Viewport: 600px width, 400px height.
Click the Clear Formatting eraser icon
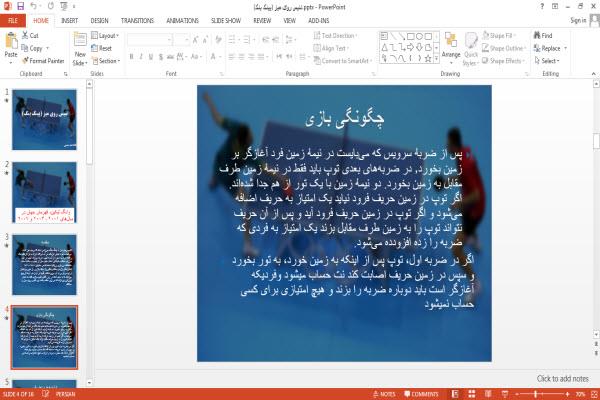click(x=219, y=39)
